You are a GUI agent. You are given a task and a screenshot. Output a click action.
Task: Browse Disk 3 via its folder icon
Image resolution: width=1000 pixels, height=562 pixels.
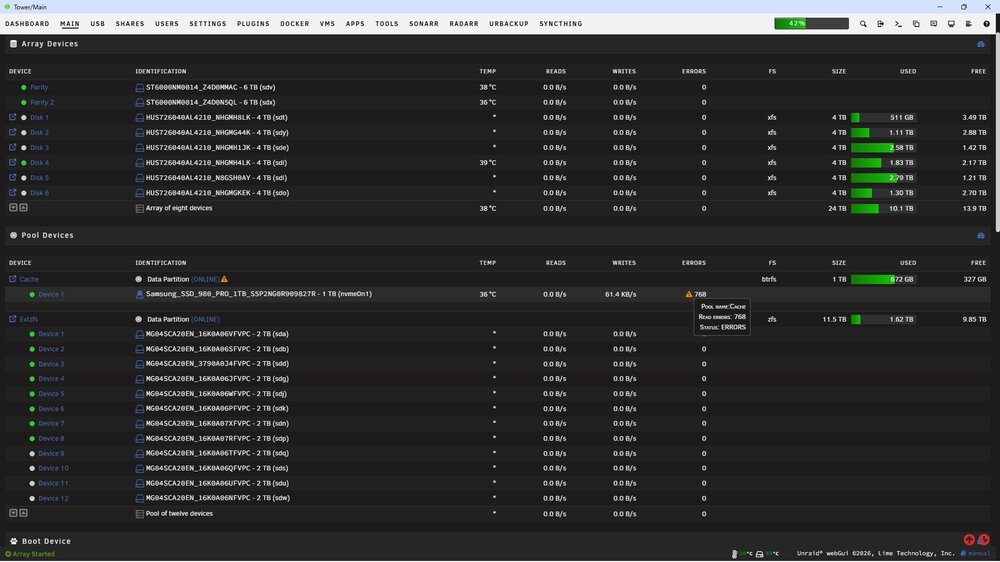click(12, 147)
